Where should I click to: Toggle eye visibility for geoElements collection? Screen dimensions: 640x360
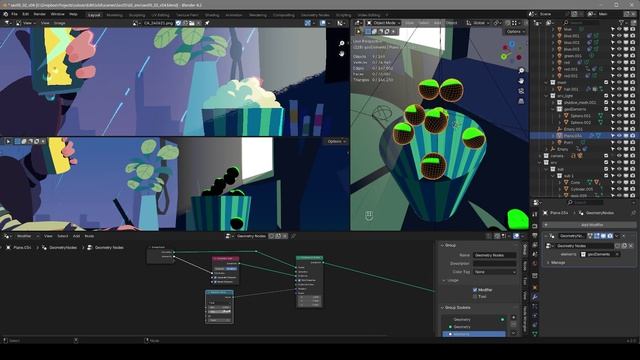pos(619,109)
